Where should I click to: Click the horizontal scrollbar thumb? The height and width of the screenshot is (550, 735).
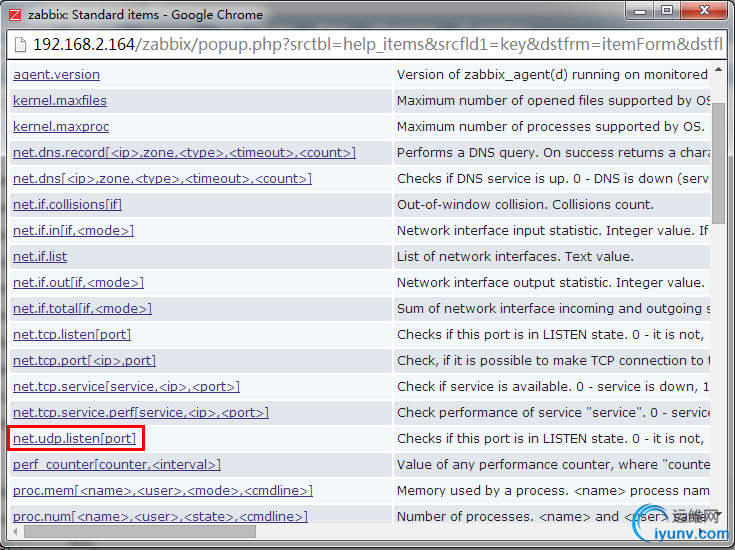coord(140,532)
